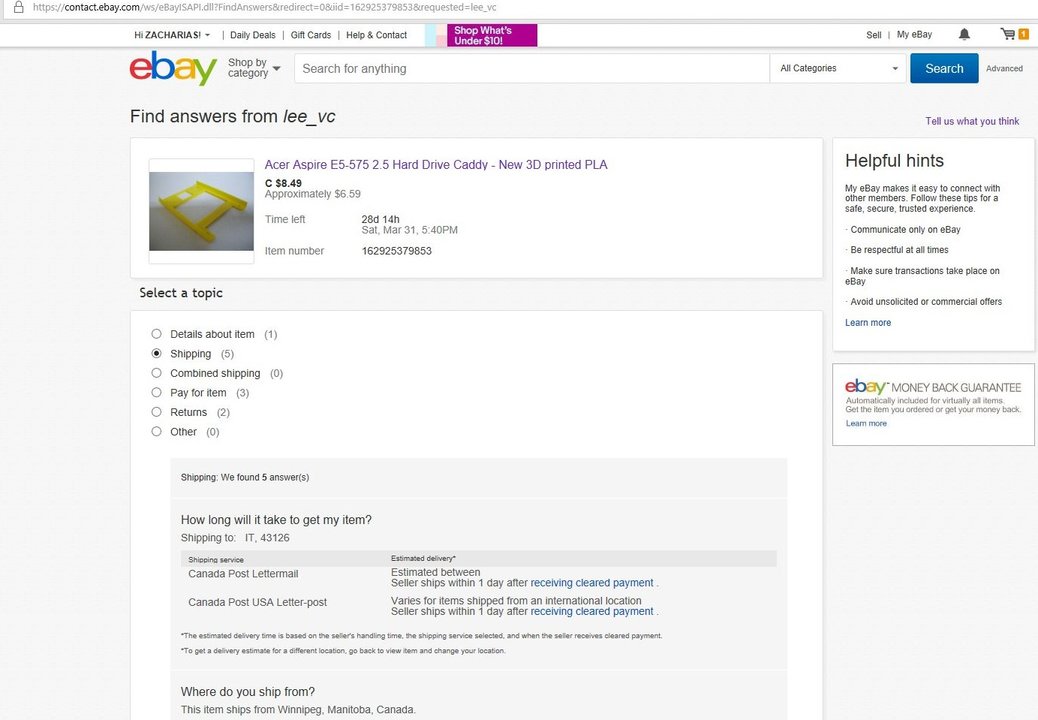
Task: Expand the Hi ZACHARIAS account menu
Action: click(x=172, y=35)
